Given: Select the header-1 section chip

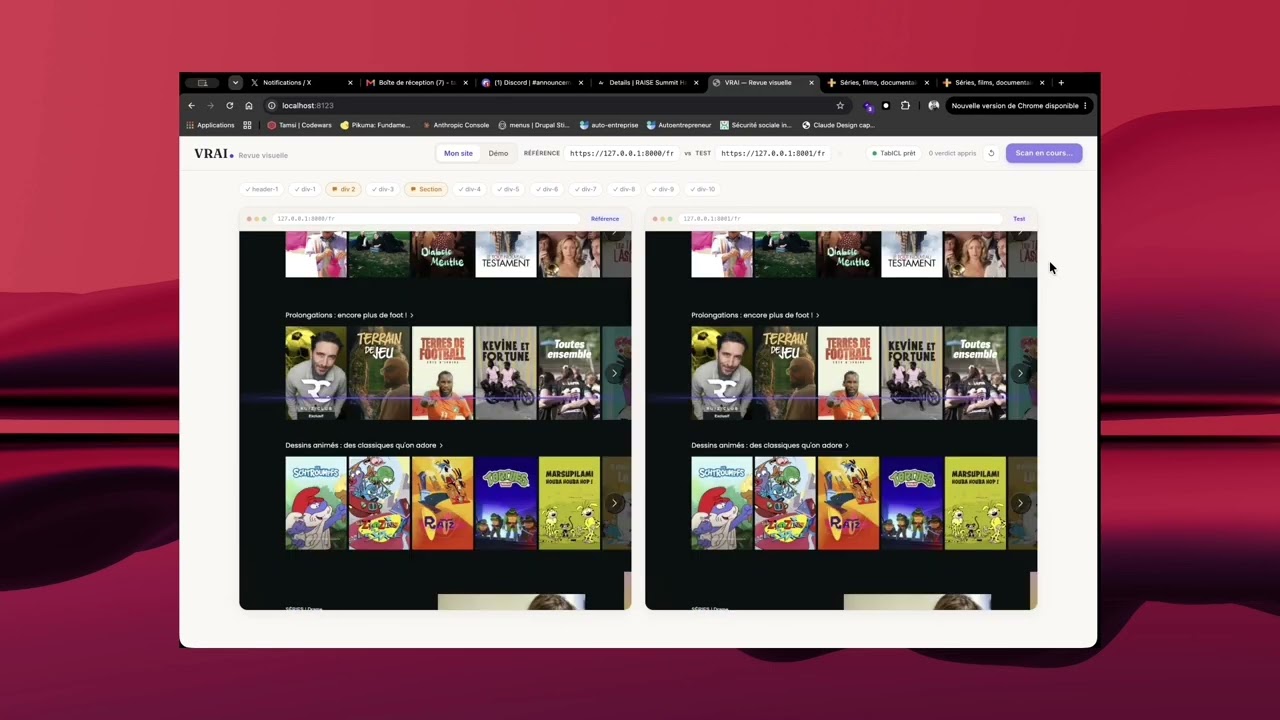Looking at the screenshot, I should (262, 189).
